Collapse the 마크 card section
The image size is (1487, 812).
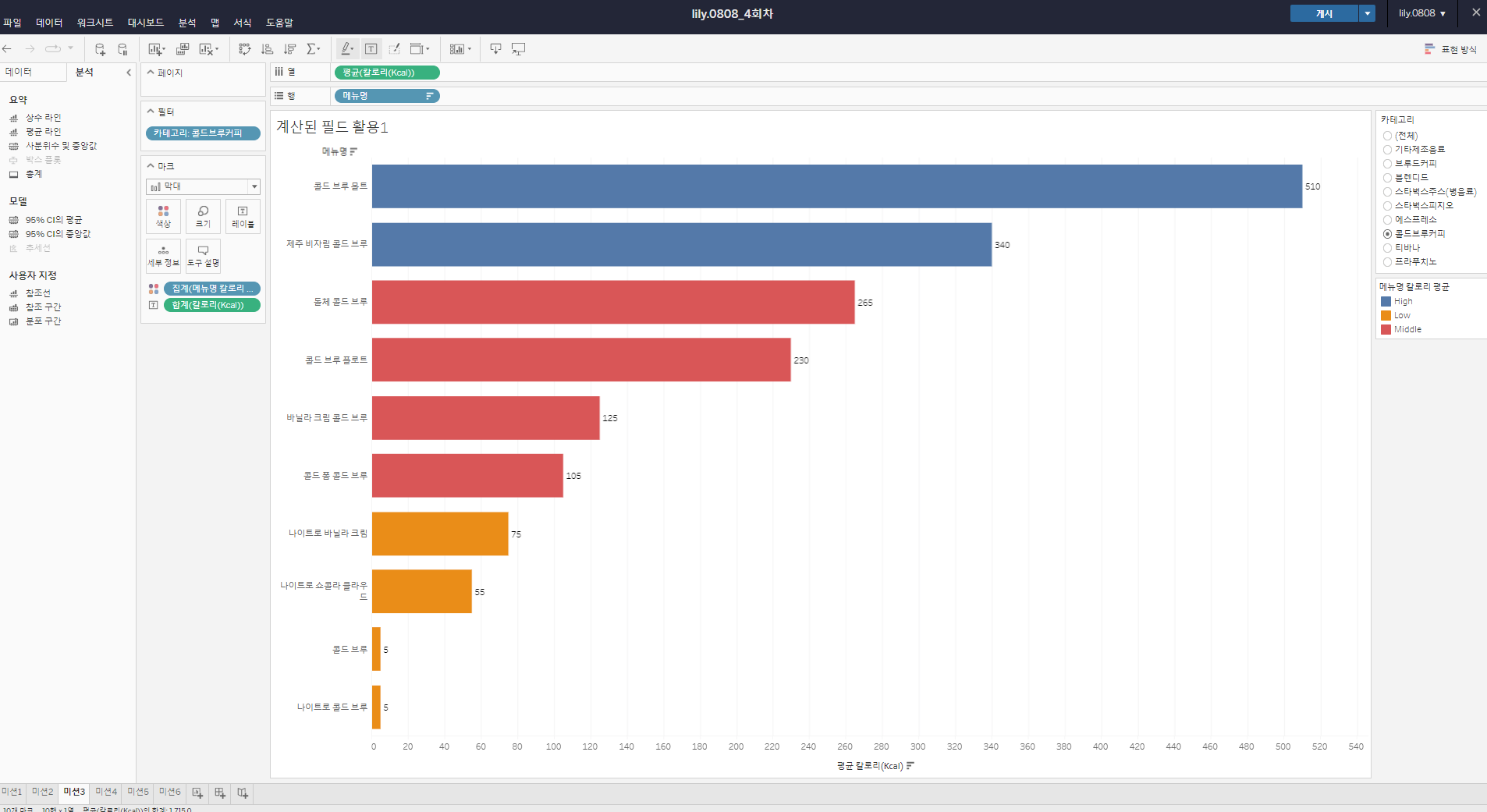point(151,166)
